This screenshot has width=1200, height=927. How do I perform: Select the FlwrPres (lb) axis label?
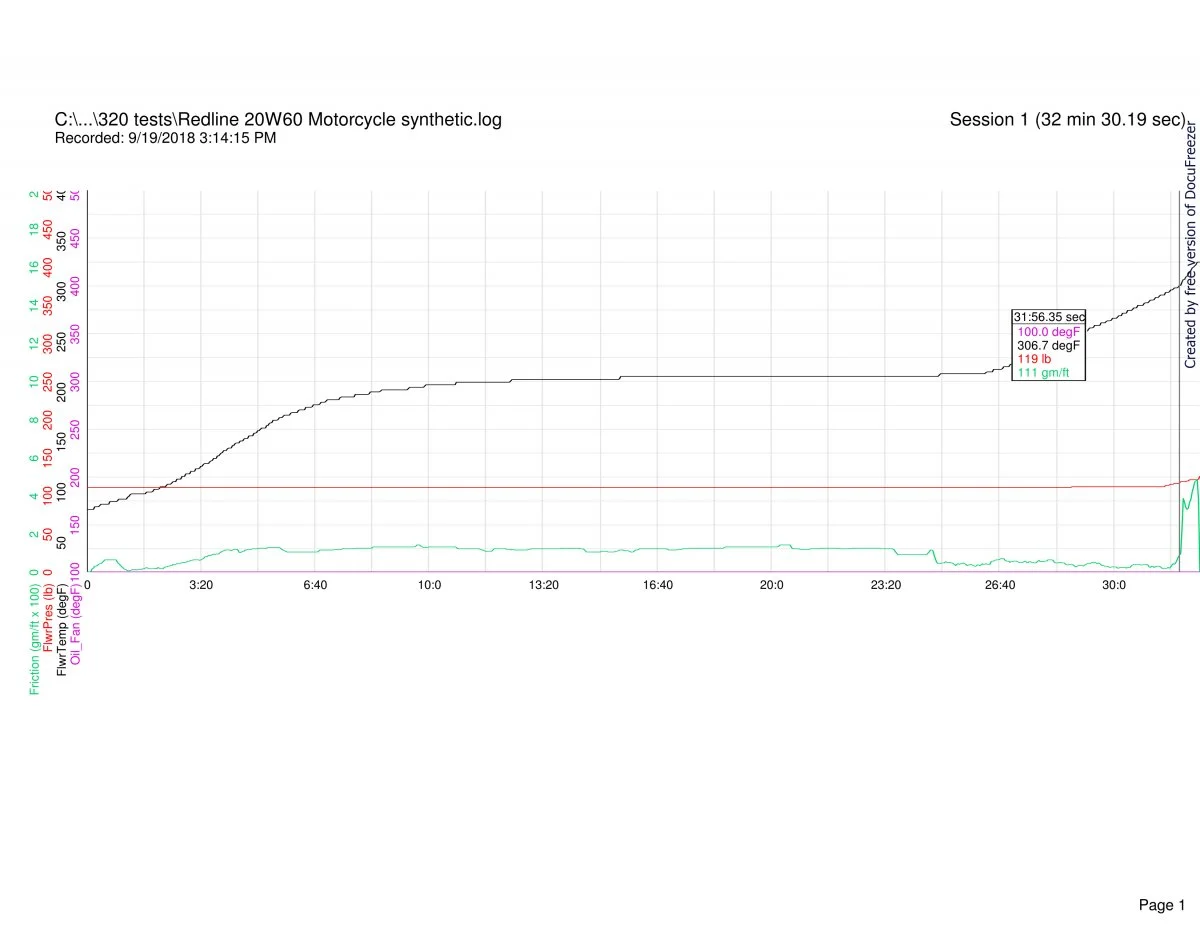[x=49, y=633]
